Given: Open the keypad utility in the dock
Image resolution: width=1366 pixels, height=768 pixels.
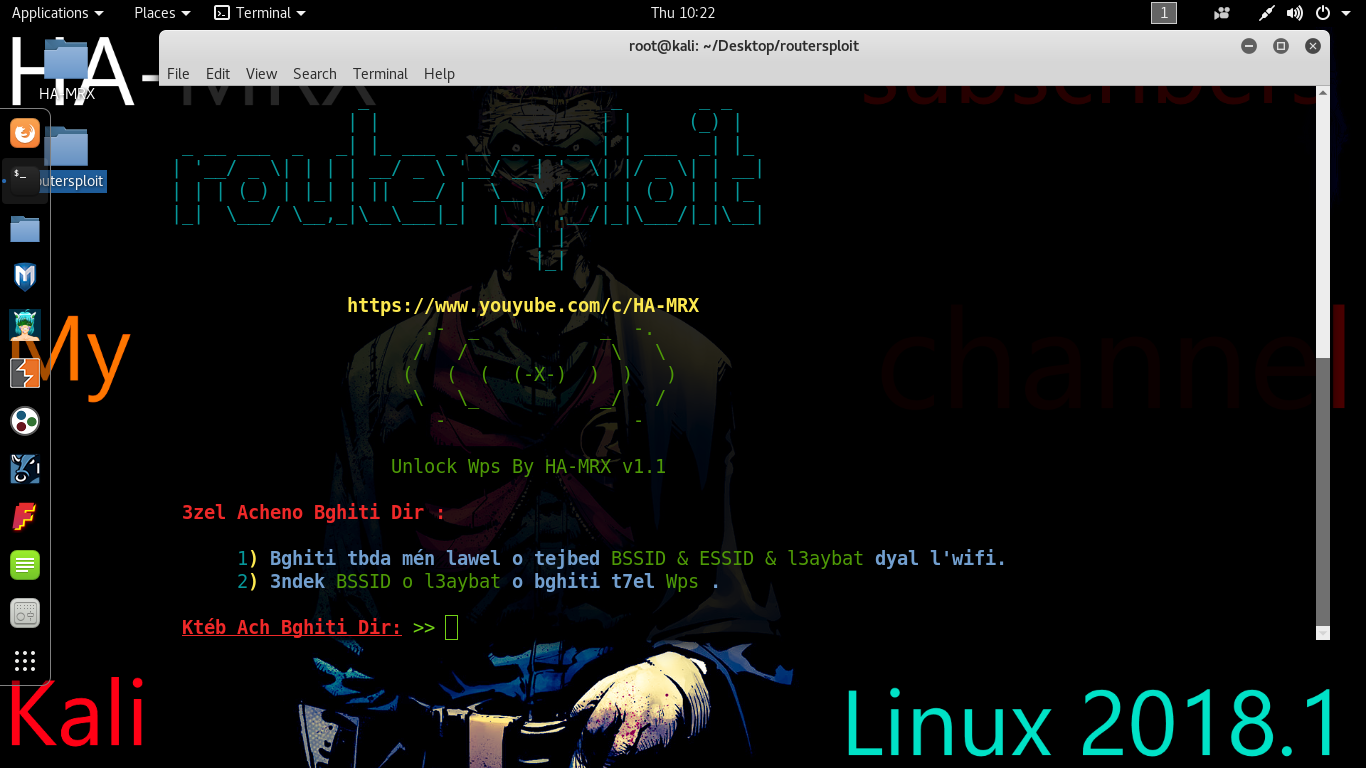Looking at the screenshot, I should pyautogui.click(x=24, y=613).
